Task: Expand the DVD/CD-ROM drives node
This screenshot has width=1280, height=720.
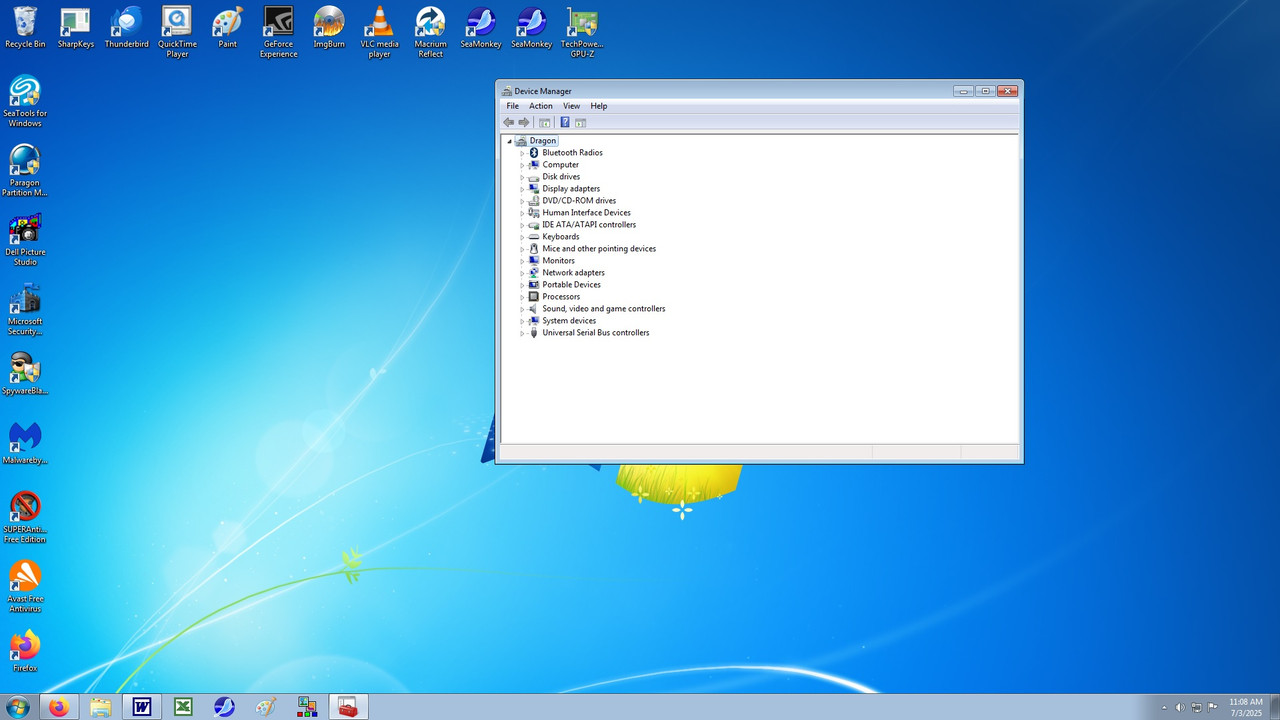Action: coord(522,201)
